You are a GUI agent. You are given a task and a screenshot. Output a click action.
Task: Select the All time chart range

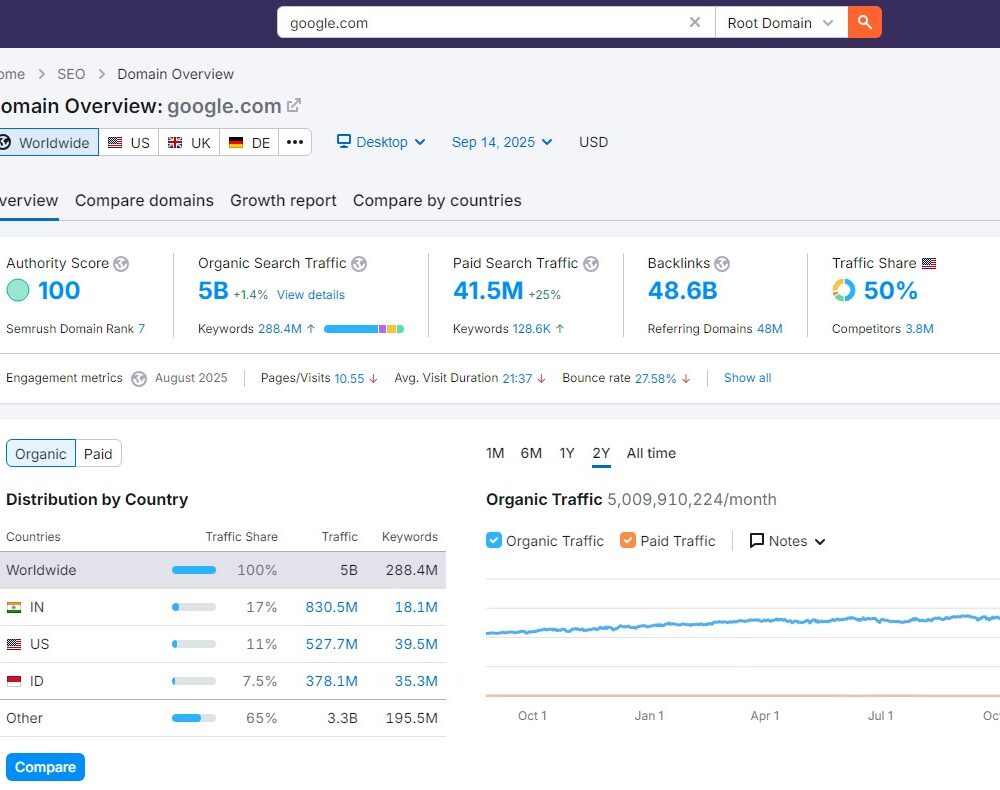tap(651, 453)
